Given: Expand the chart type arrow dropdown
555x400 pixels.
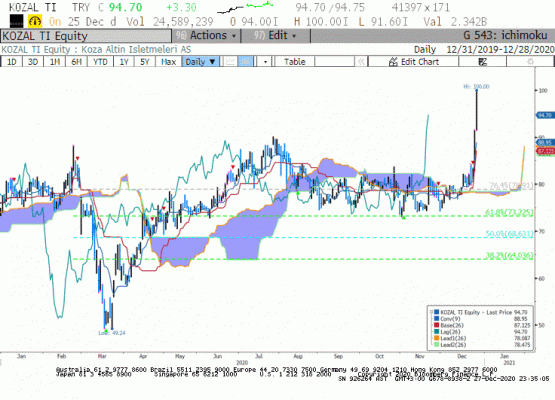Looking at the screenshot, I should coord(265,62).
